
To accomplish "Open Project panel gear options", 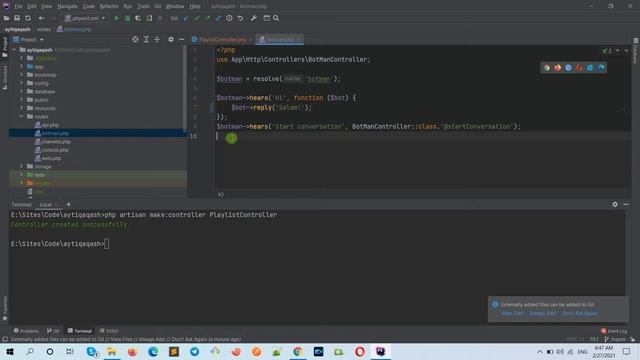I will click(171, 40).
